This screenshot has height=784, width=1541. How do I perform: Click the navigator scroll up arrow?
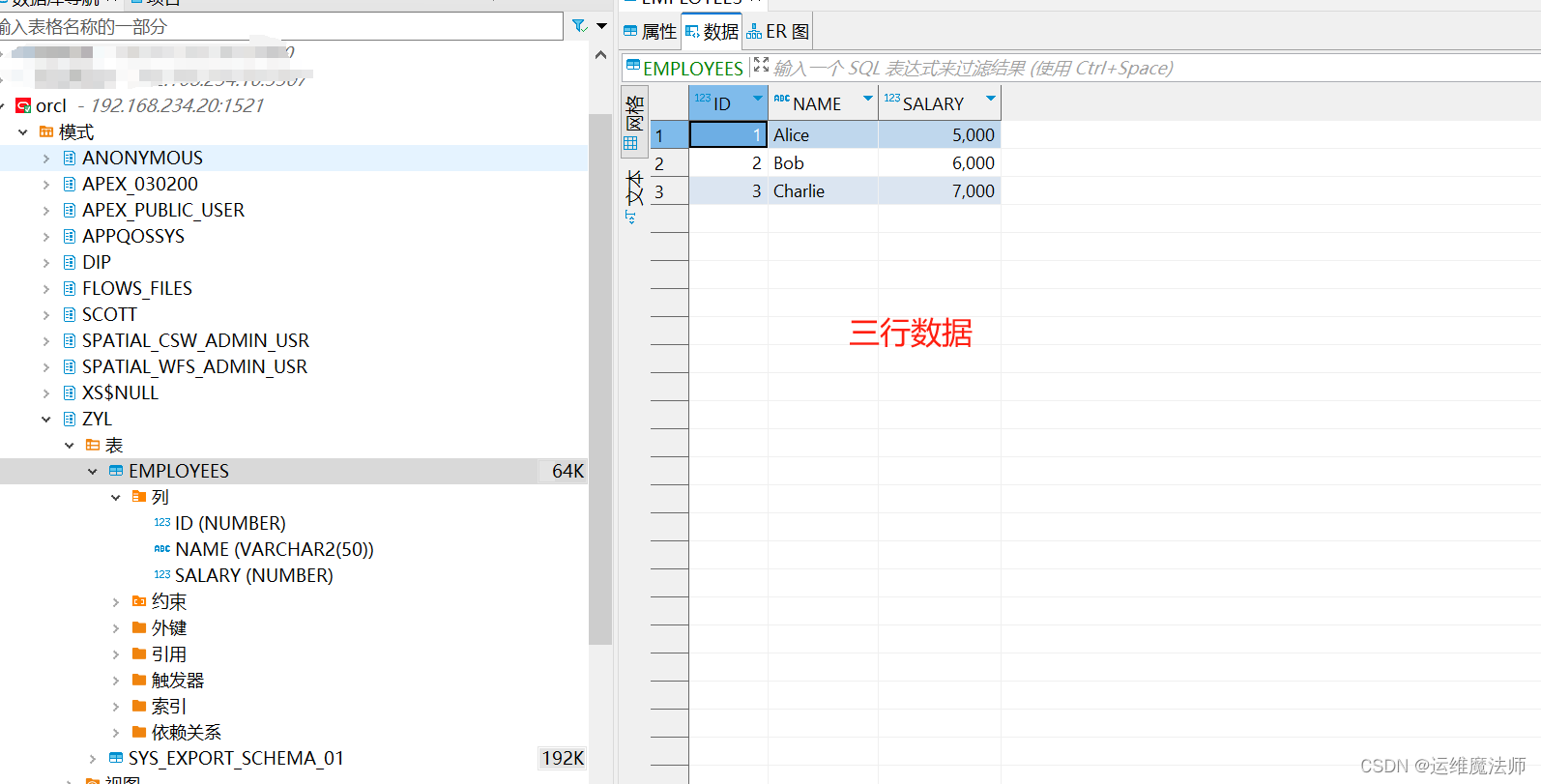601,55
